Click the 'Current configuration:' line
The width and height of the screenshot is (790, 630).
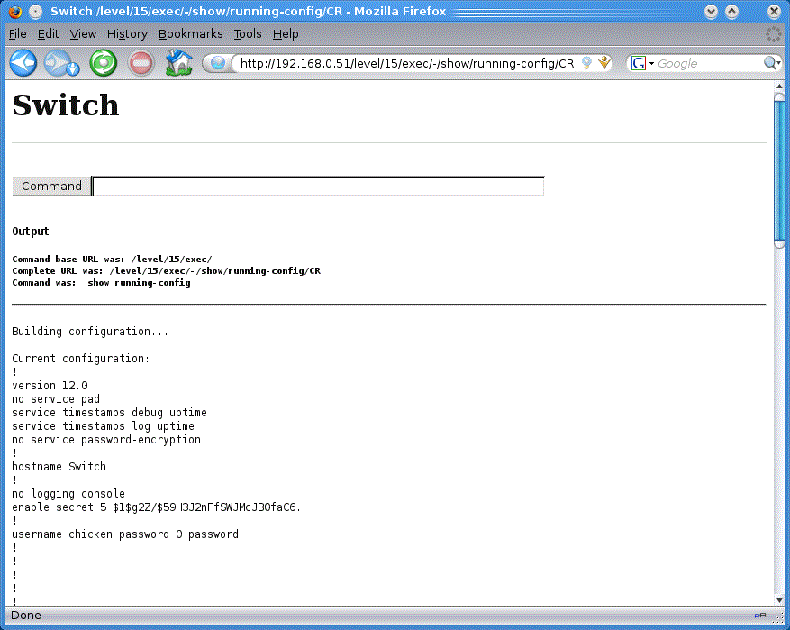pyautogui.click(x=81, y=358)
